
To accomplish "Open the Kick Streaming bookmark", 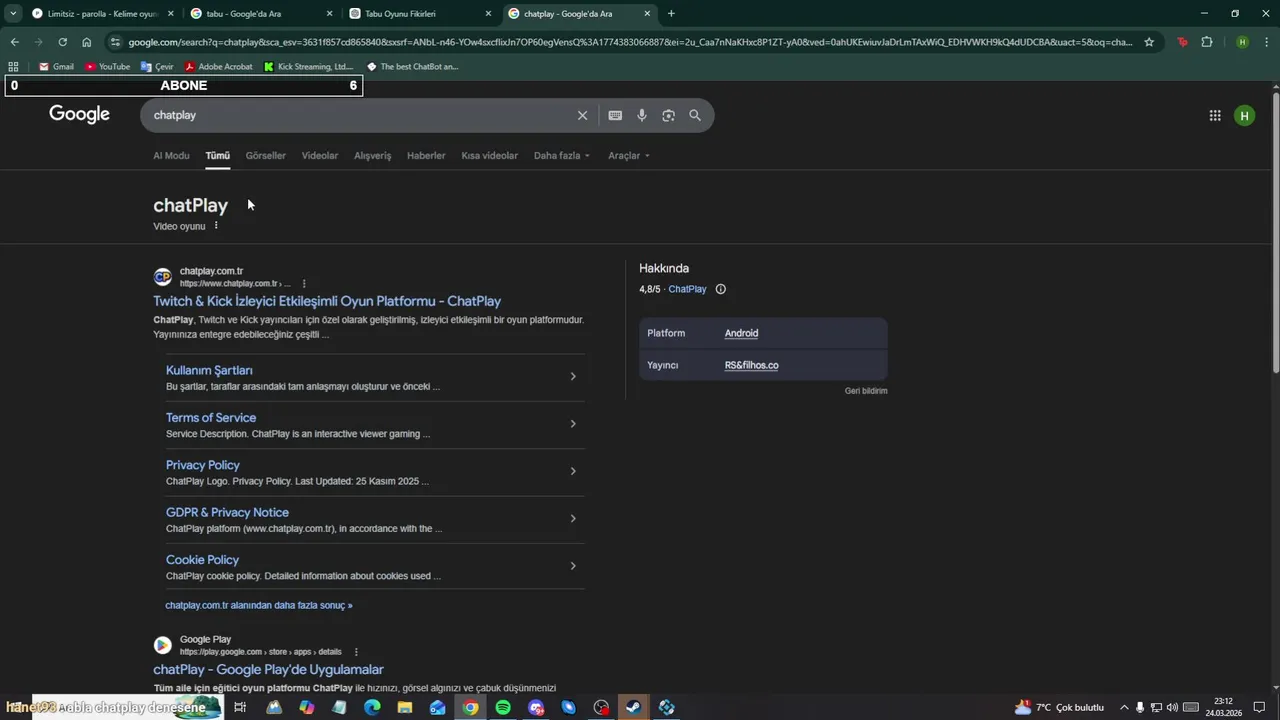I will 309,66.
